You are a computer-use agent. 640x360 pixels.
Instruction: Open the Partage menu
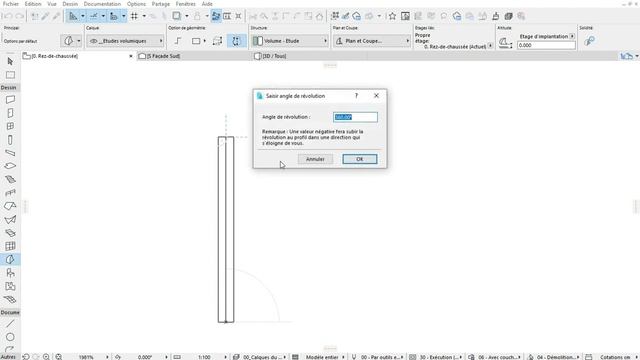tap(160, 4)
